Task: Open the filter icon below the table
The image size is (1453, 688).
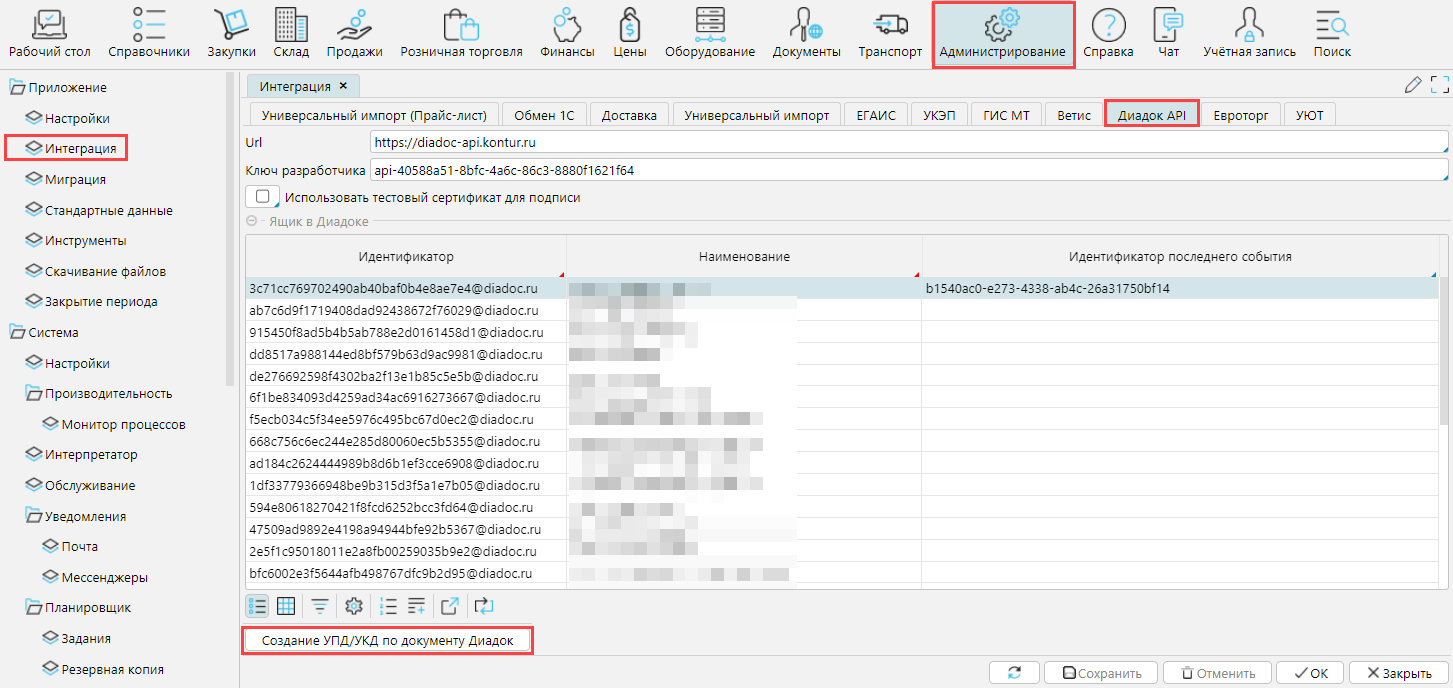Action: [319, 605]
